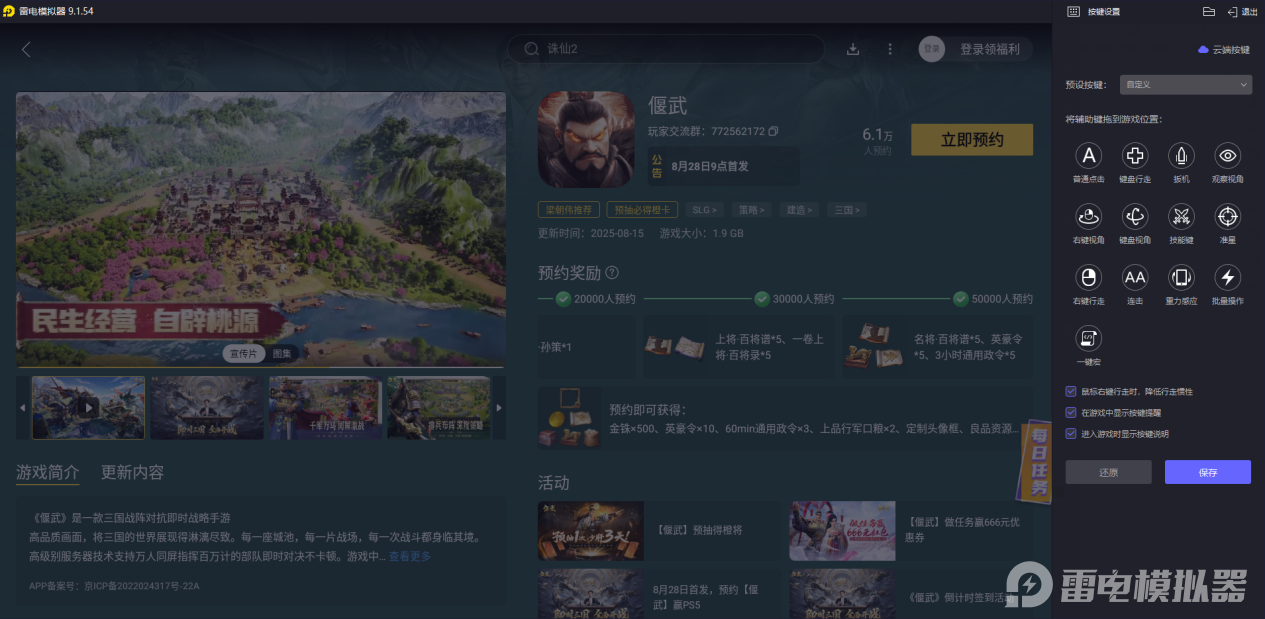Open the 【偃武】倒计时签到 activity
The width and height of the screenshot is (1265, 619).
(x=909, y=595)
